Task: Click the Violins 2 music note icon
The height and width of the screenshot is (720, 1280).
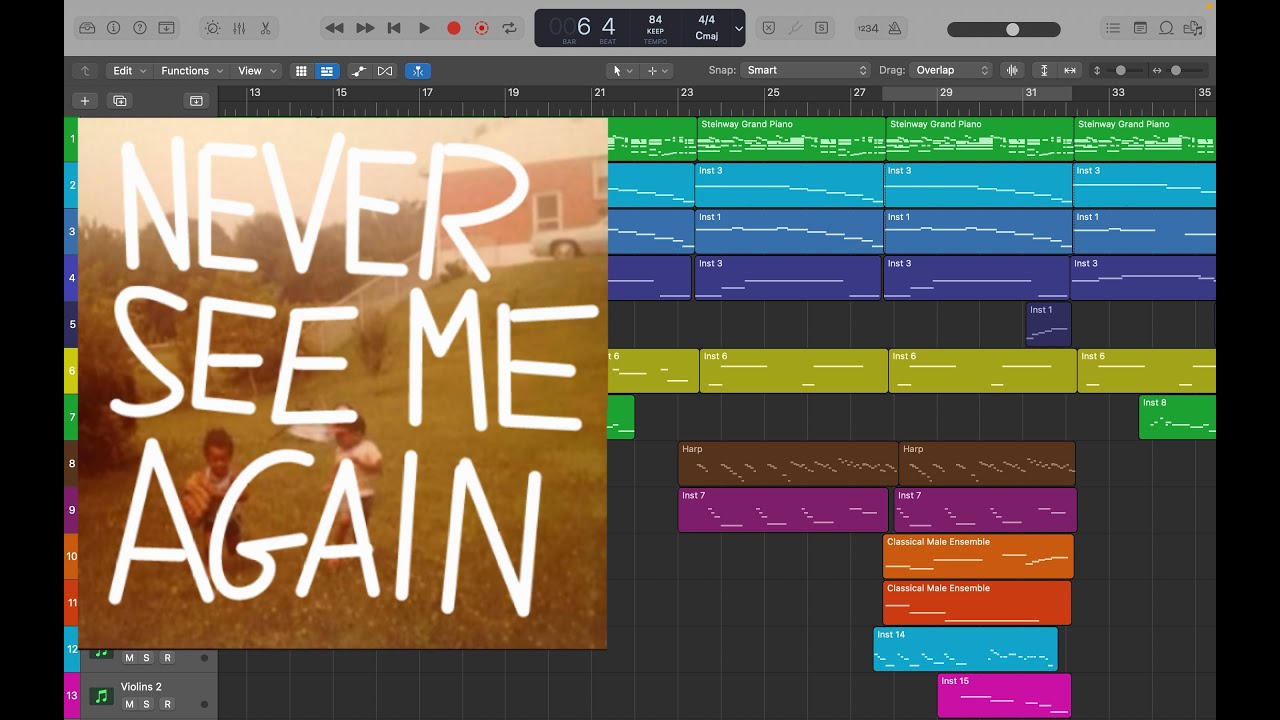Action: pos(100,696)
